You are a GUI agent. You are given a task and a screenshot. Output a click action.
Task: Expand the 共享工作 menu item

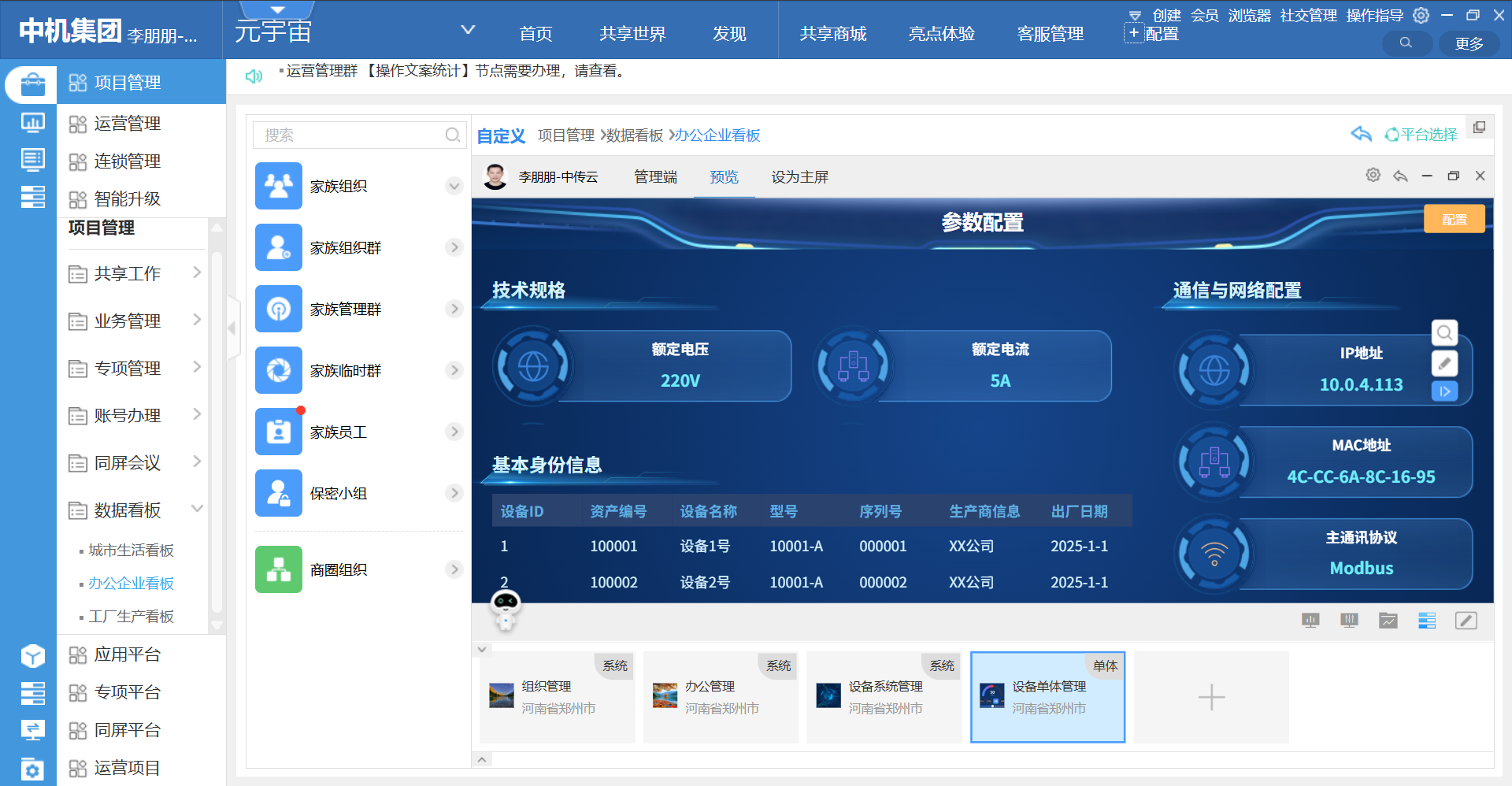coord(197,273)
